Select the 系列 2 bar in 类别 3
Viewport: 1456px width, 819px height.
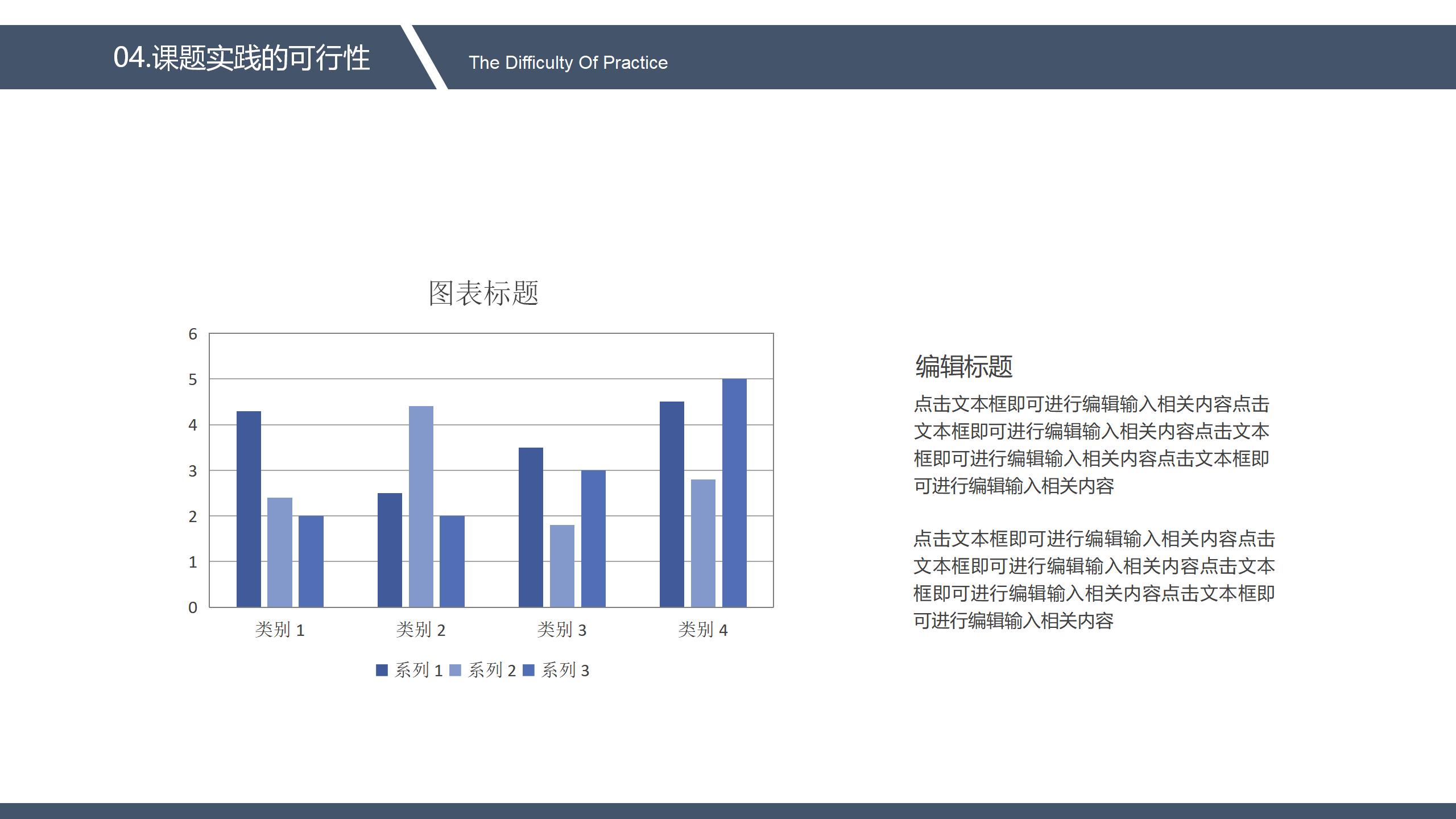(562, 566)
